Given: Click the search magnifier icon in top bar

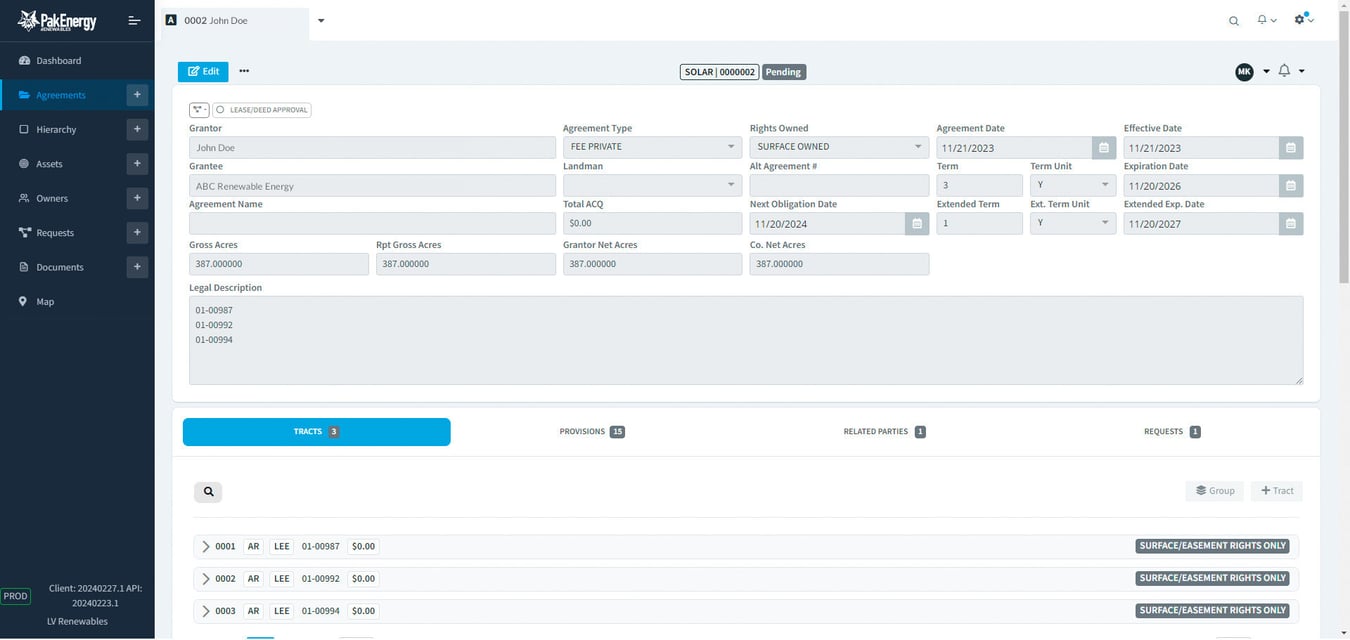Looking at the screenshot, I should (1233, 21).
